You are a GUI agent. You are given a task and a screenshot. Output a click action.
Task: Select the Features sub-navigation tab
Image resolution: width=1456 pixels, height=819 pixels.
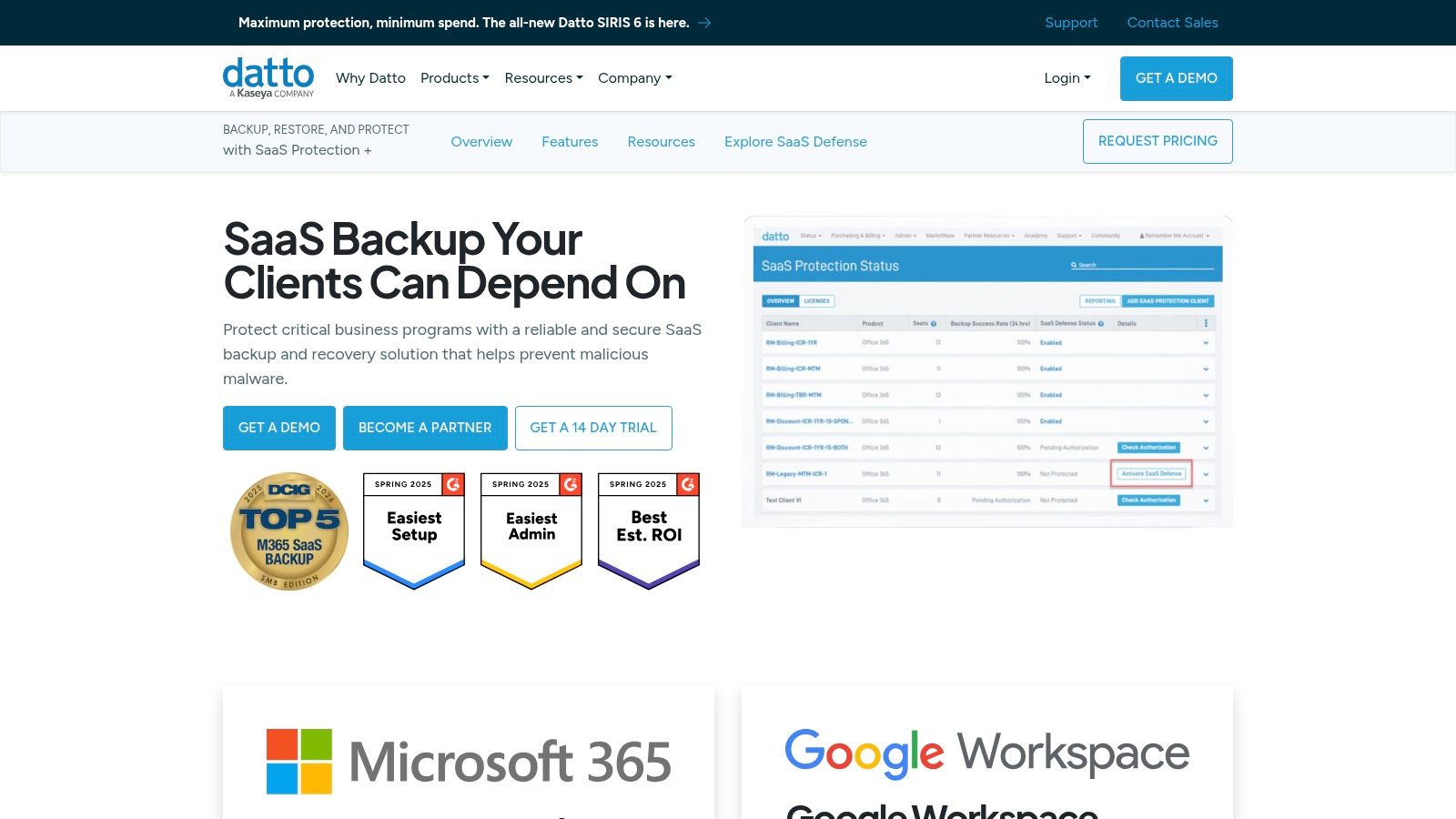point(570,142)
